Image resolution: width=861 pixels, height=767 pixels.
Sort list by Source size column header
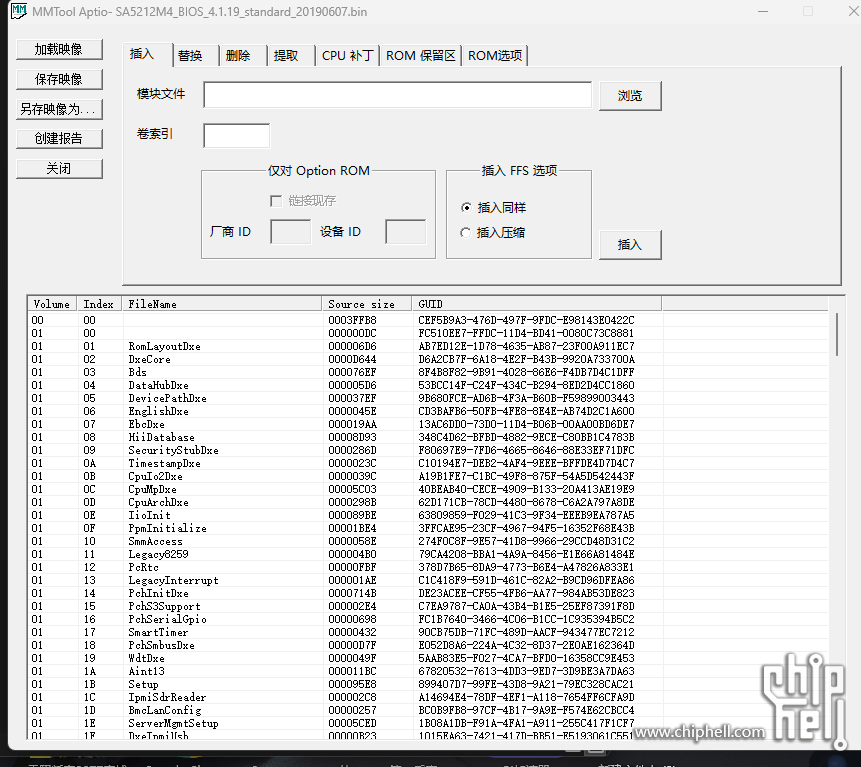click(x=366, y=304)
